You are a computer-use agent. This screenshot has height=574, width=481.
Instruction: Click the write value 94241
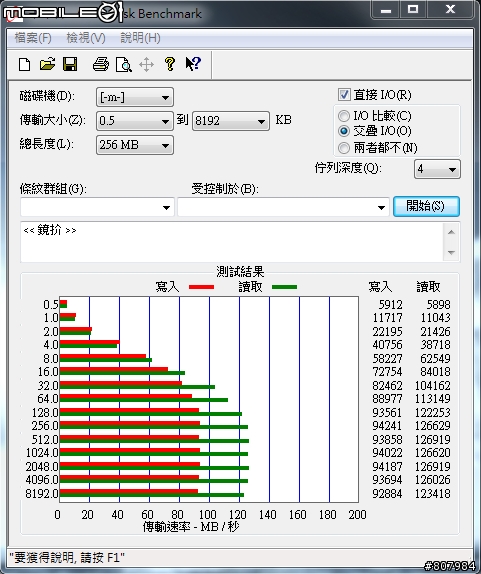click(x=387, y=426)
